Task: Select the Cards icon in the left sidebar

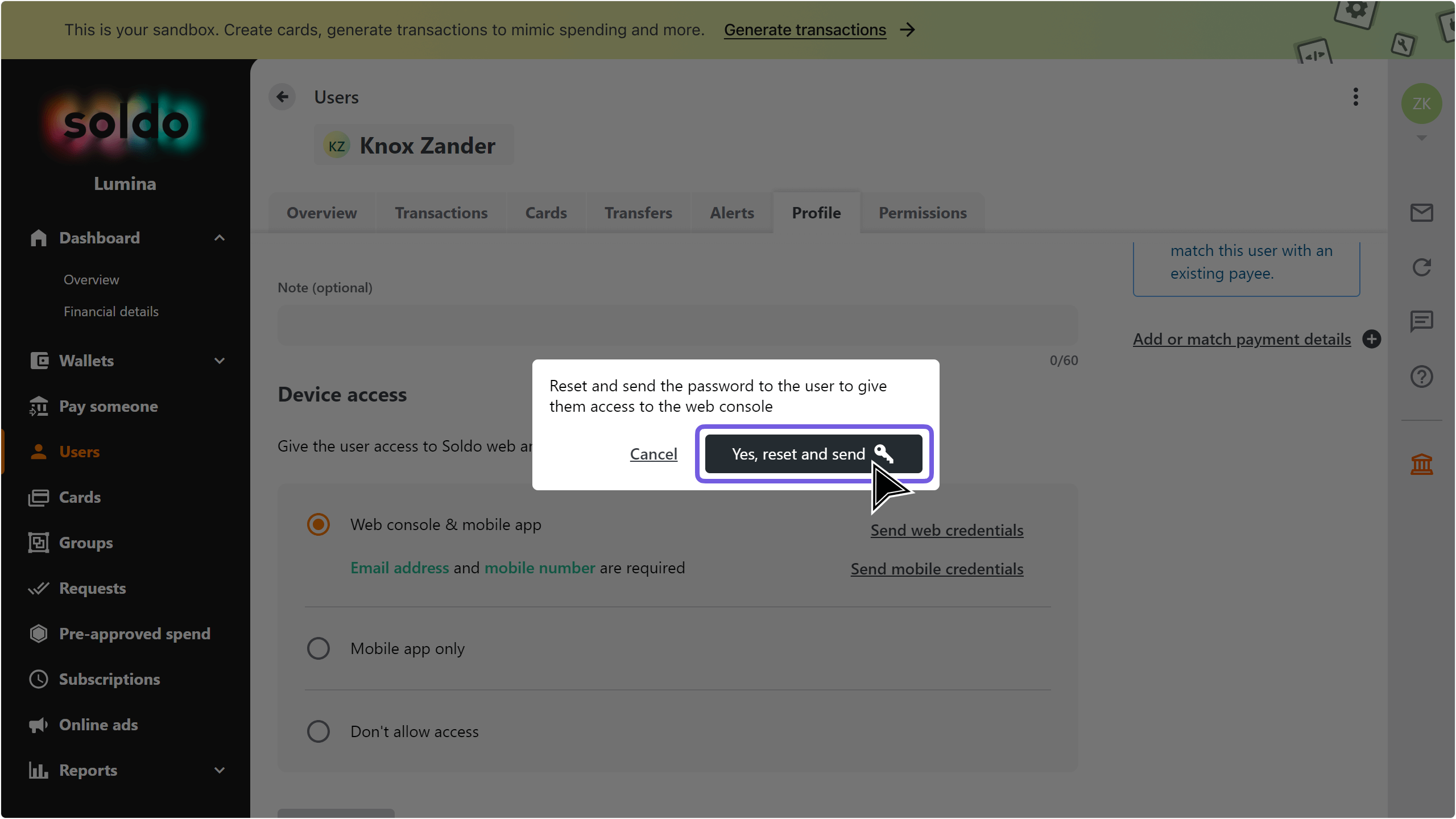Action: (x=38, y=497)
